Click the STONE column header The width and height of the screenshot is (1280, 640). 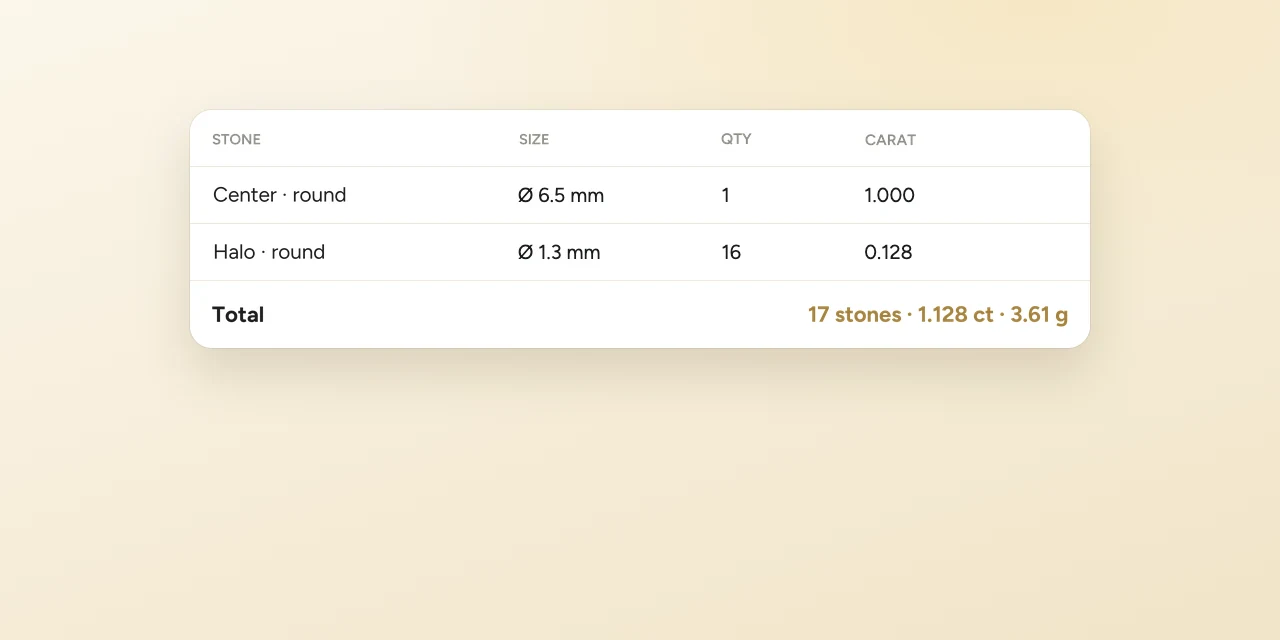click(236, 139)
